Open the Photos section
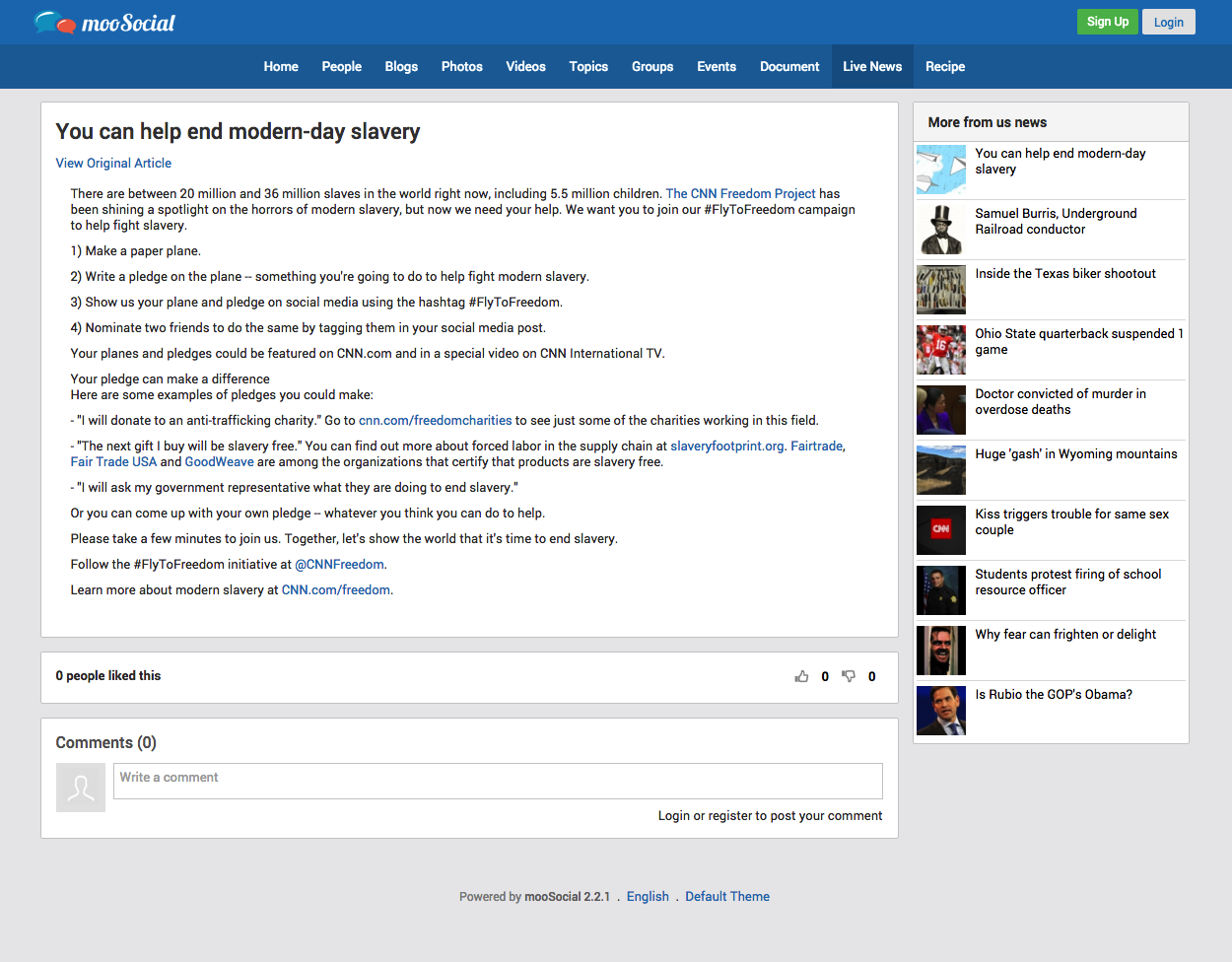 coord(462,66)
